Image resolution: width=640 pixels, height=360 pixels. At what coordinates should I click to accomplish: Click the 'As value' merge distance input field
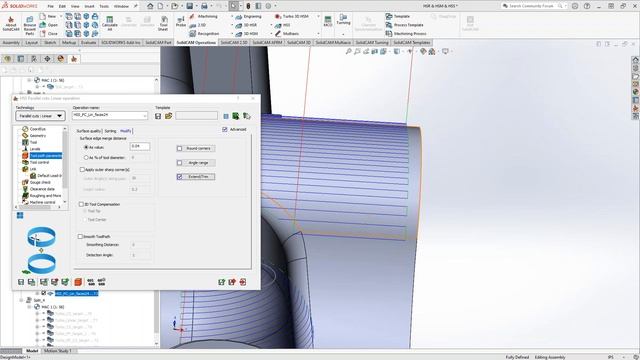click(x=140, y=146)
